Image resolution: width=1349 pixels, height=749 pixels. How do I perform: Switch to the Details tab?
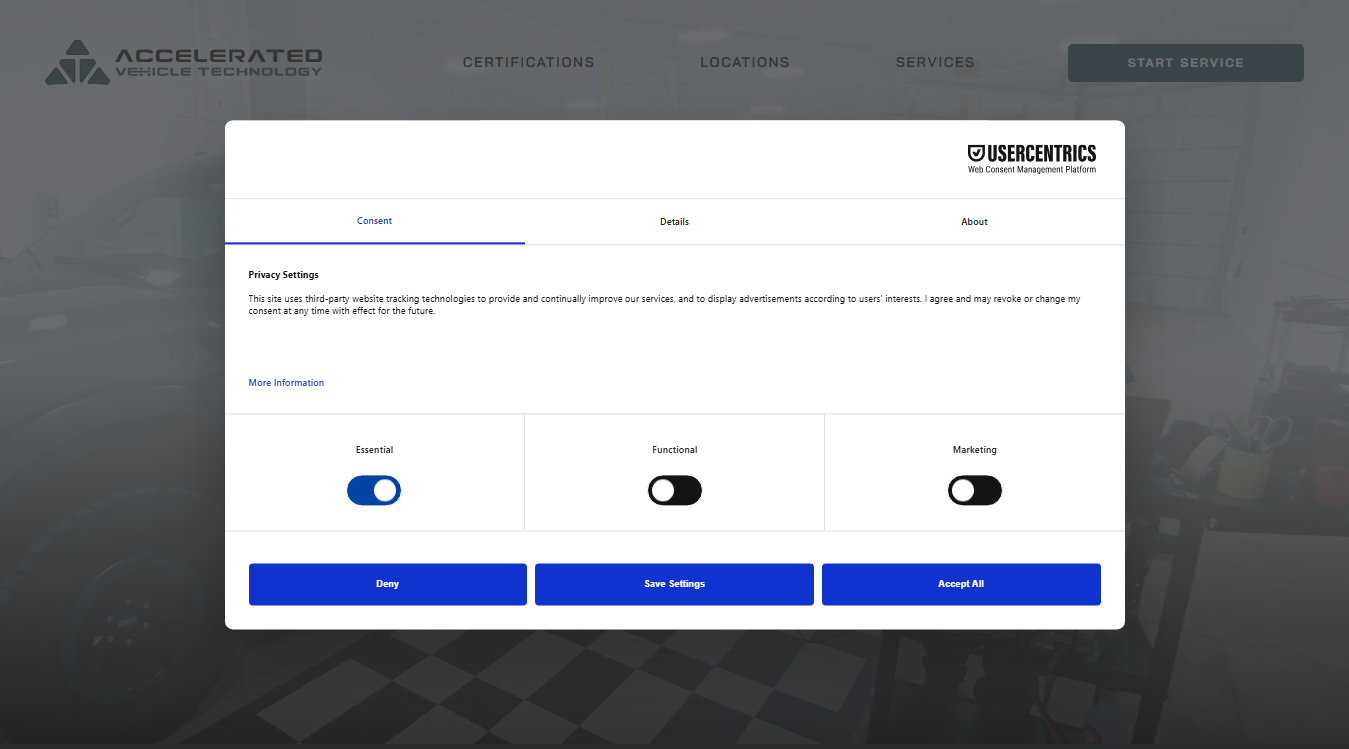click(675, 221)
